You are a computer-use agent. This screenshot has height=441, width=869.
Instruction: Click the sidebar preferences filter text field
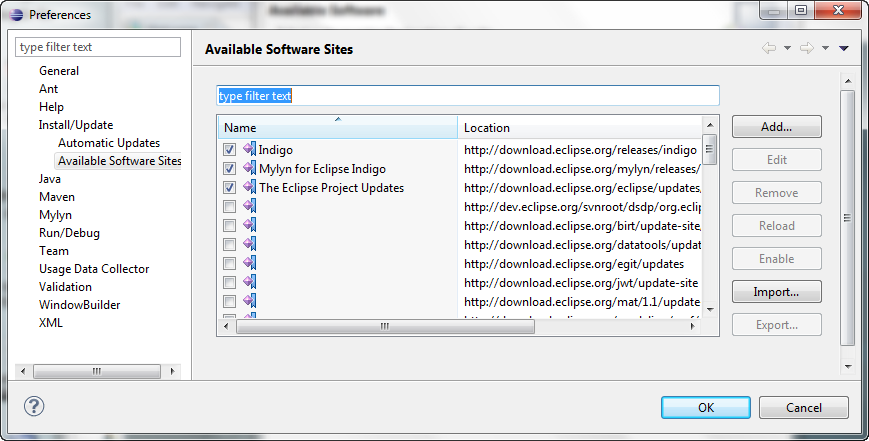pyautogui.click(x=98, y=47)
